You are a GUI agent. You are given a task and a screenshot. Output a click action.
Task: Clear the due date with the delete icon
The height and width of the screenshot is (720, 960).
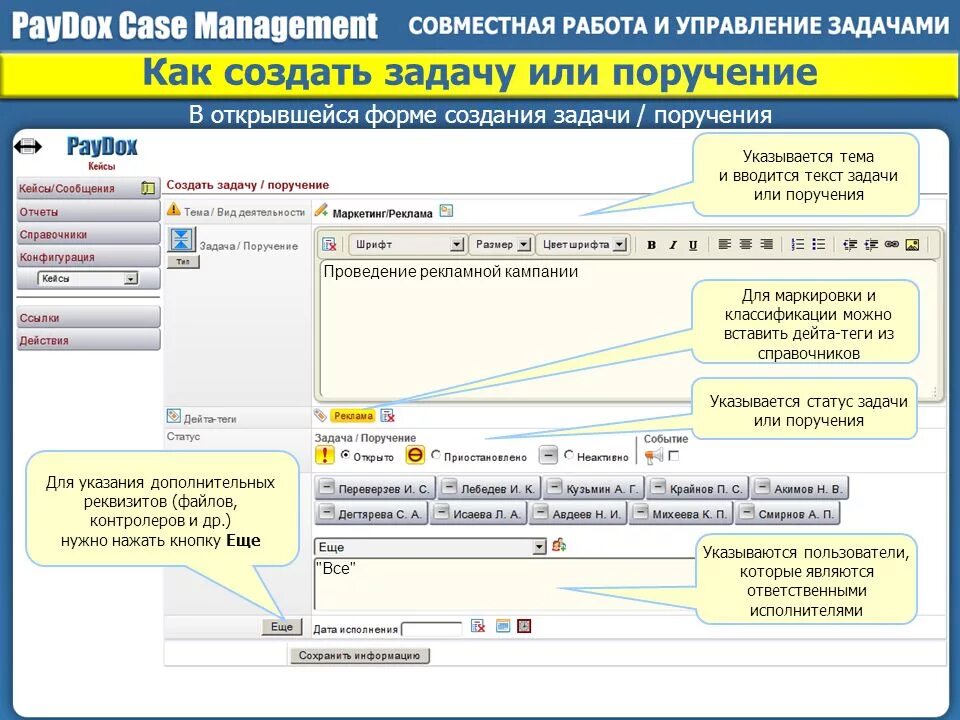click(478, 626)
